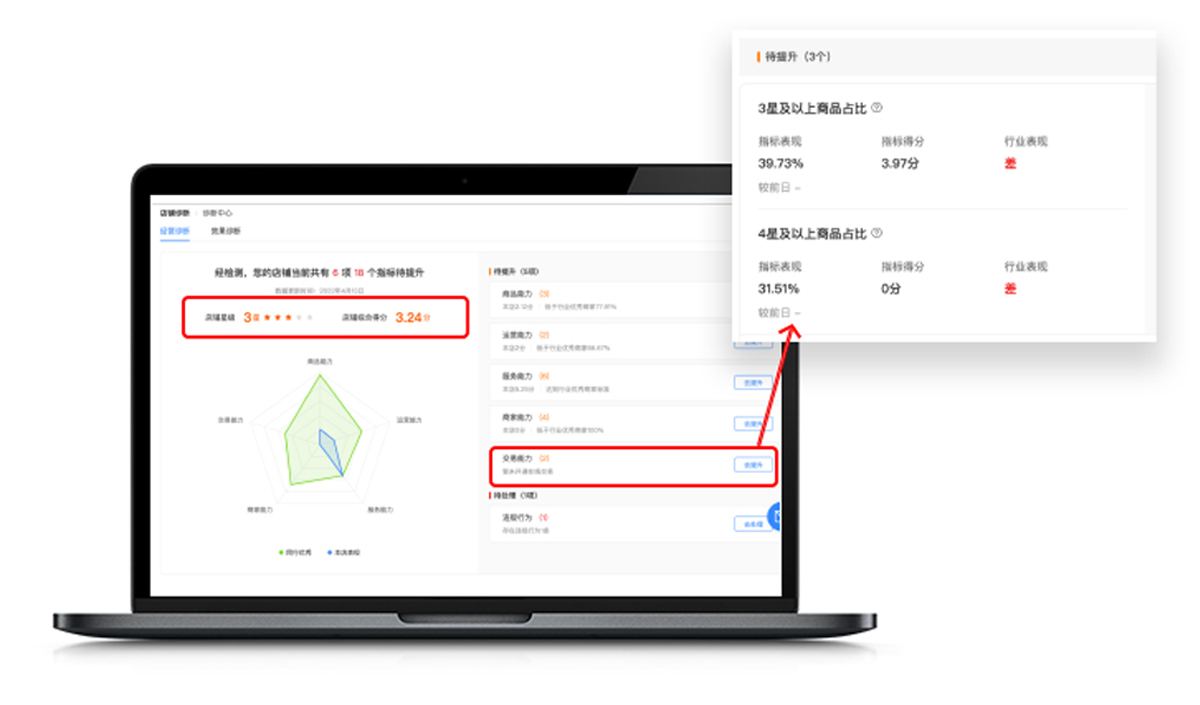1200x705 pixels.
Task: Click the 商品能力 label atop radar chart
Action: [x=319, y=360]
